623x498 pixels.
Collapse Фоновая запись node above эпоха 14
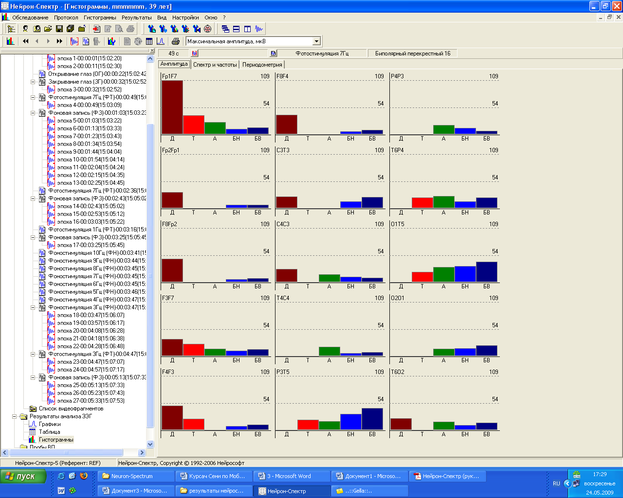31,198
